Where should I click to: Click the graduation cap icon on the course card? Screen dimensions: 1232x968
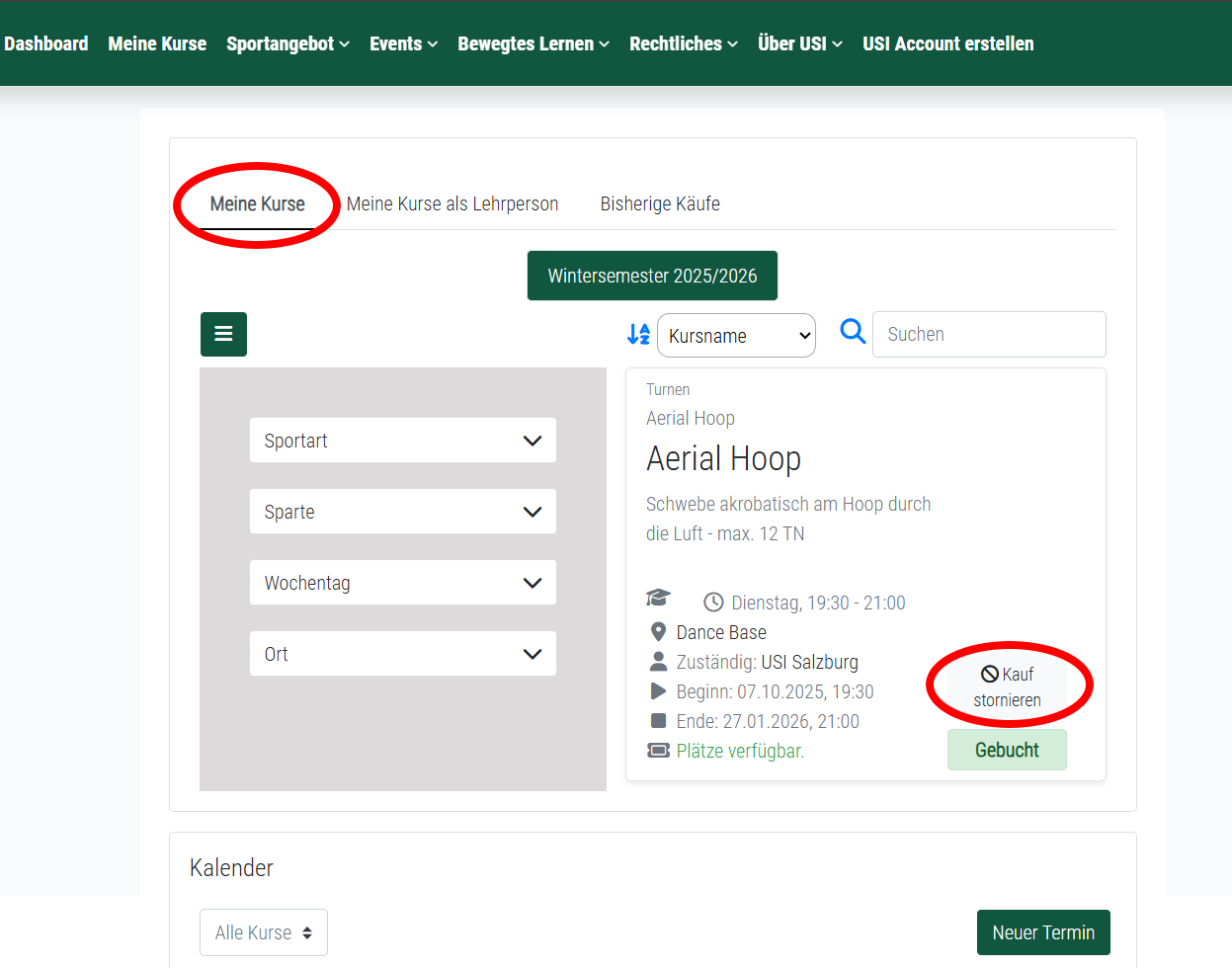point(658,598)
